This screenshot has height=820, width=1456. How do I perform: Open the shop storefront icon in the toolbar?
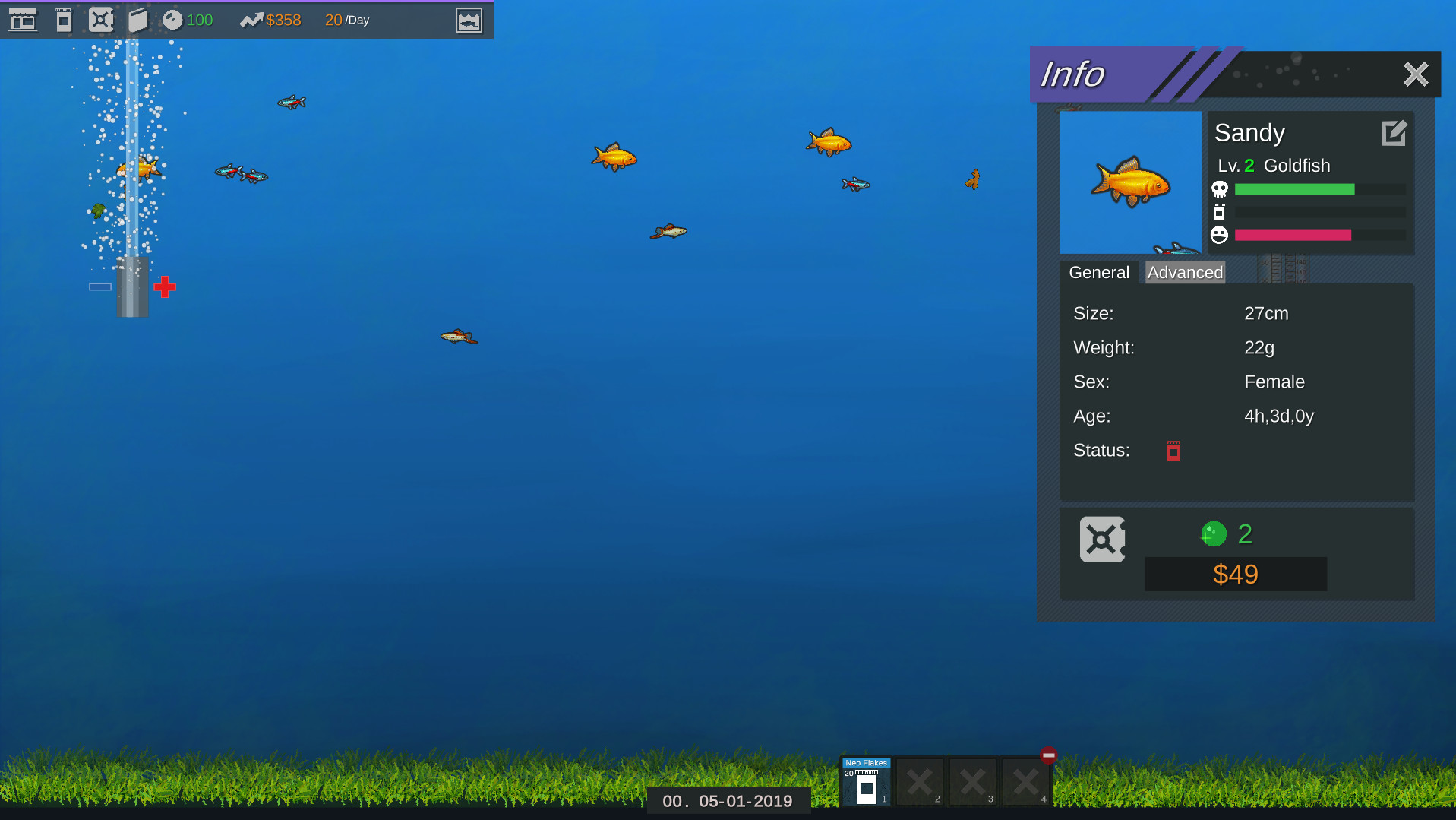23,20
